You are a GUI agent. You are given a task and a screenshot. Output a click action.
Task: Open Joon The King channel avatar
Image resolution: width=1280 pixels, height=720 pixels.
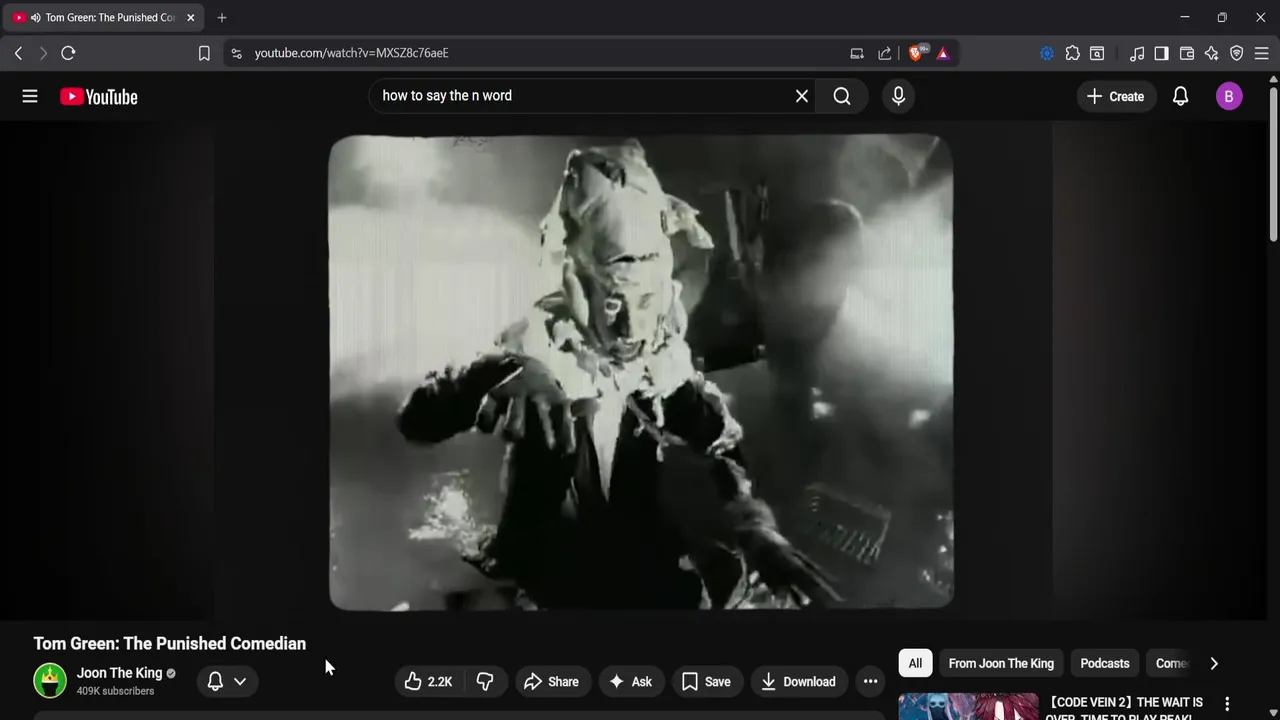click(50, 680)
